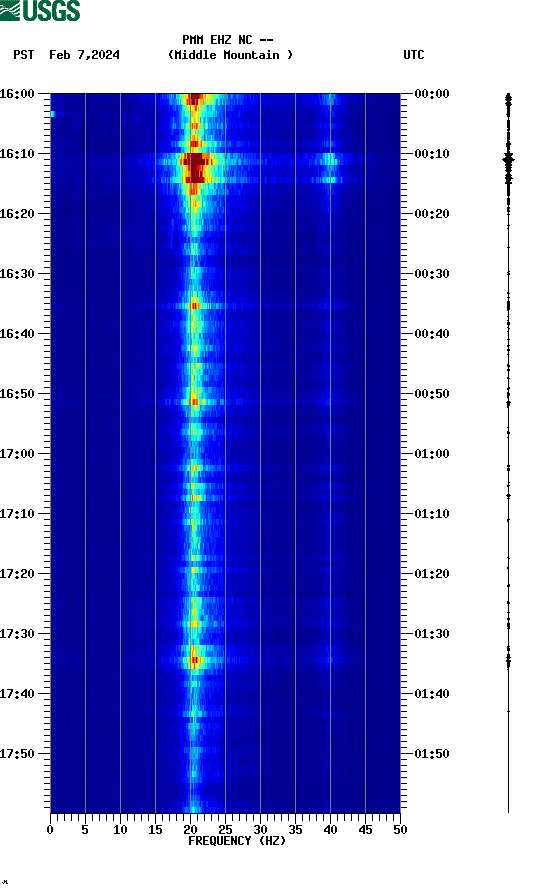Viewport: 552px width, 893px height.
Task: Click the seismogram burst near 01:35 UTC
Action: click(508, 659)
